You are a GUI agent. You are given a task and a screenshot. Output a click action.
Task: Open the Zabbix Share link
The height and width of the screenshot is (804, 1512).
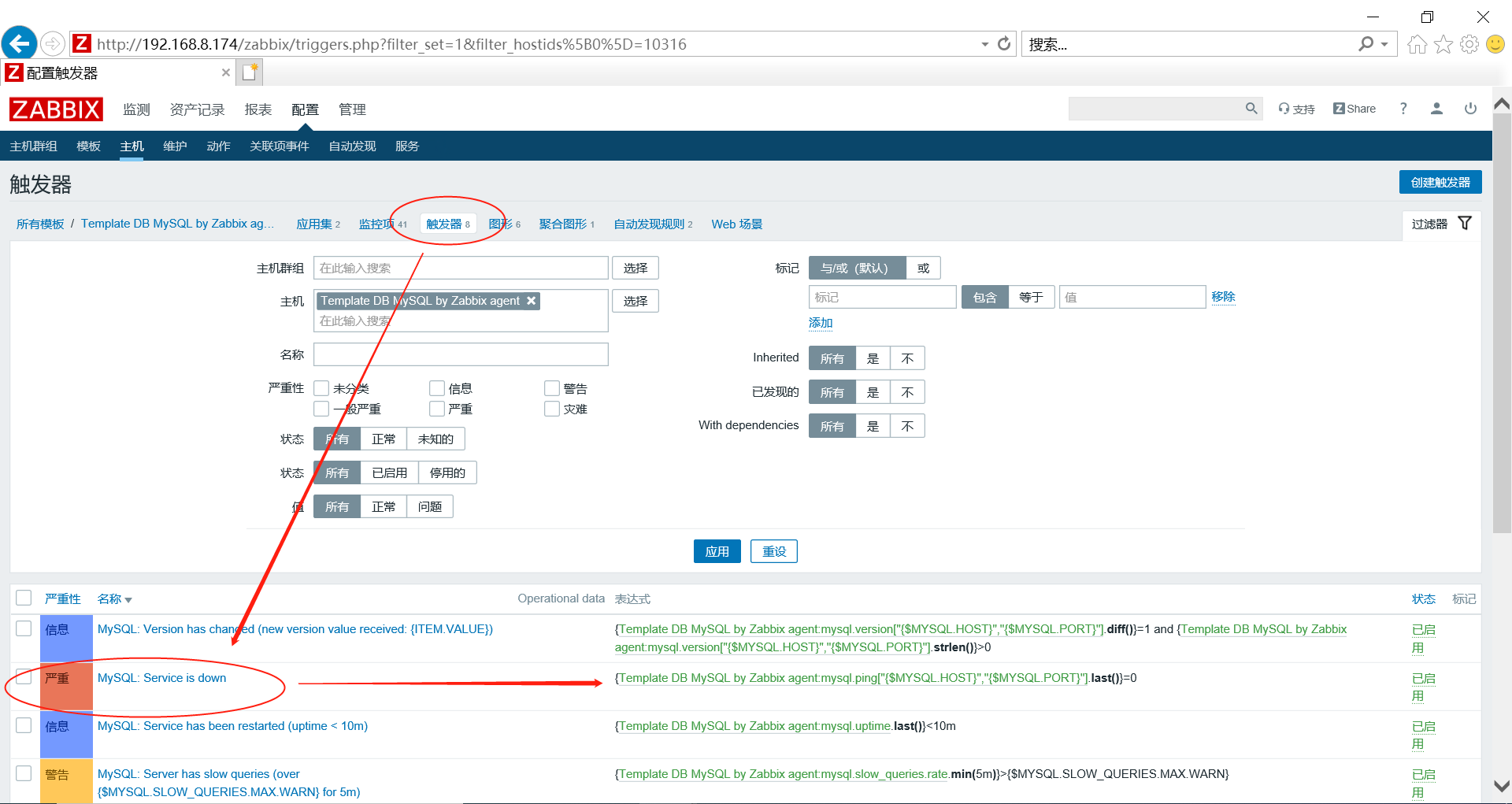click(1354, 109)
